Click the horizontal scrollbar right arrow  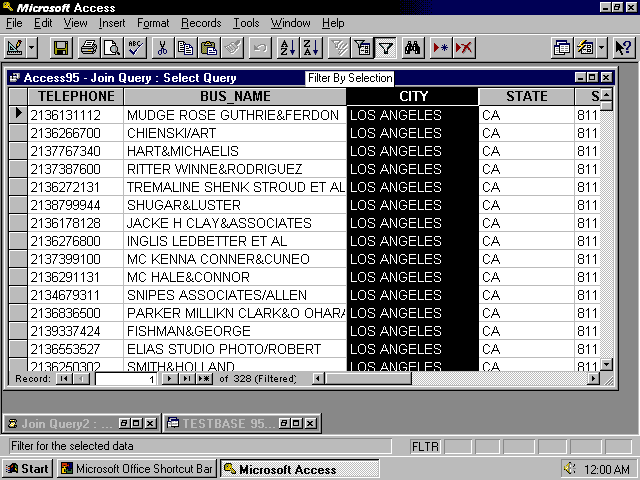(593, 379)
